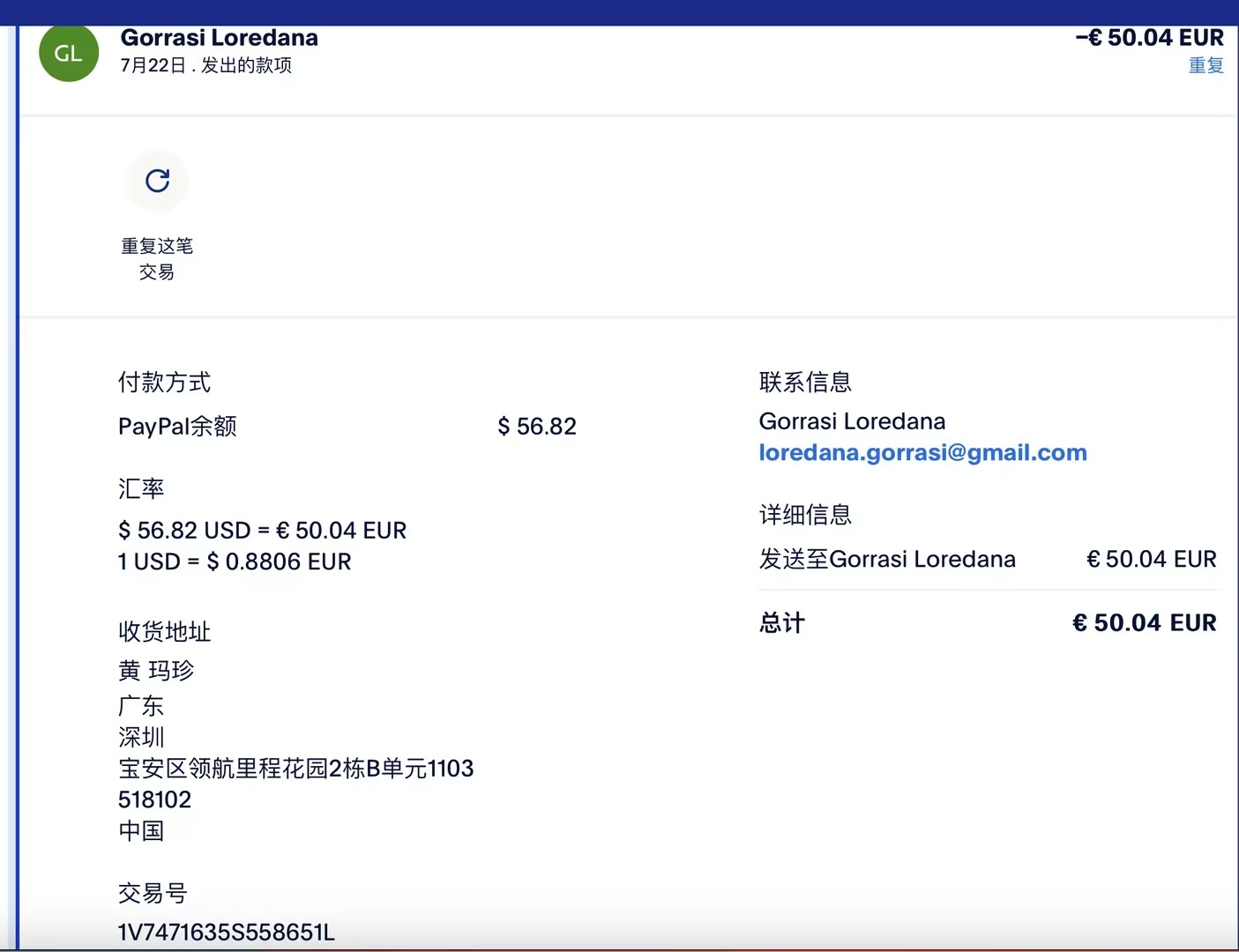Click the $ 56.82 payment amount
The image size is (1239, 952).
tap(536, 427)
